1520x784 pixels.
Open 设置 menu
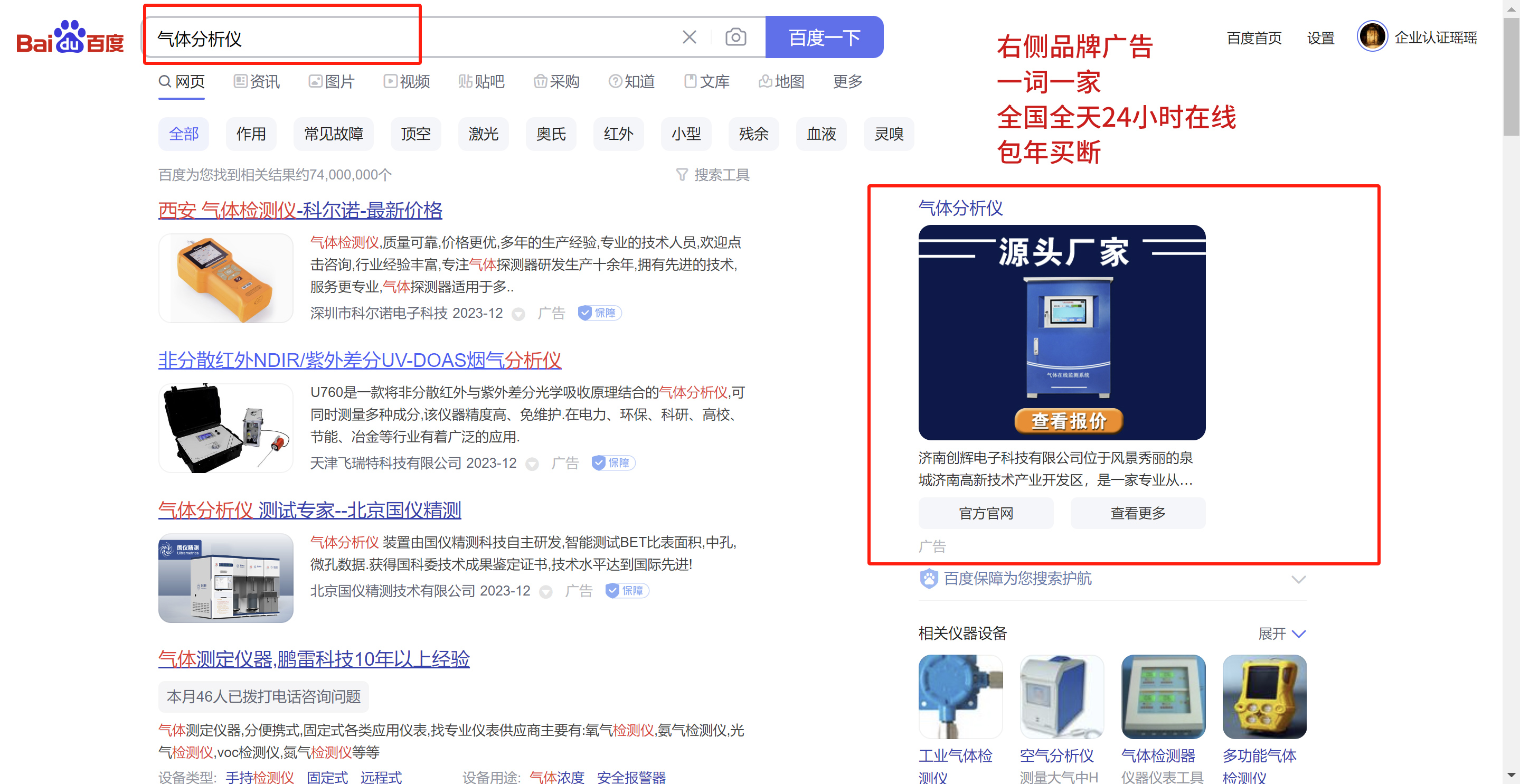coord(1320,38)
